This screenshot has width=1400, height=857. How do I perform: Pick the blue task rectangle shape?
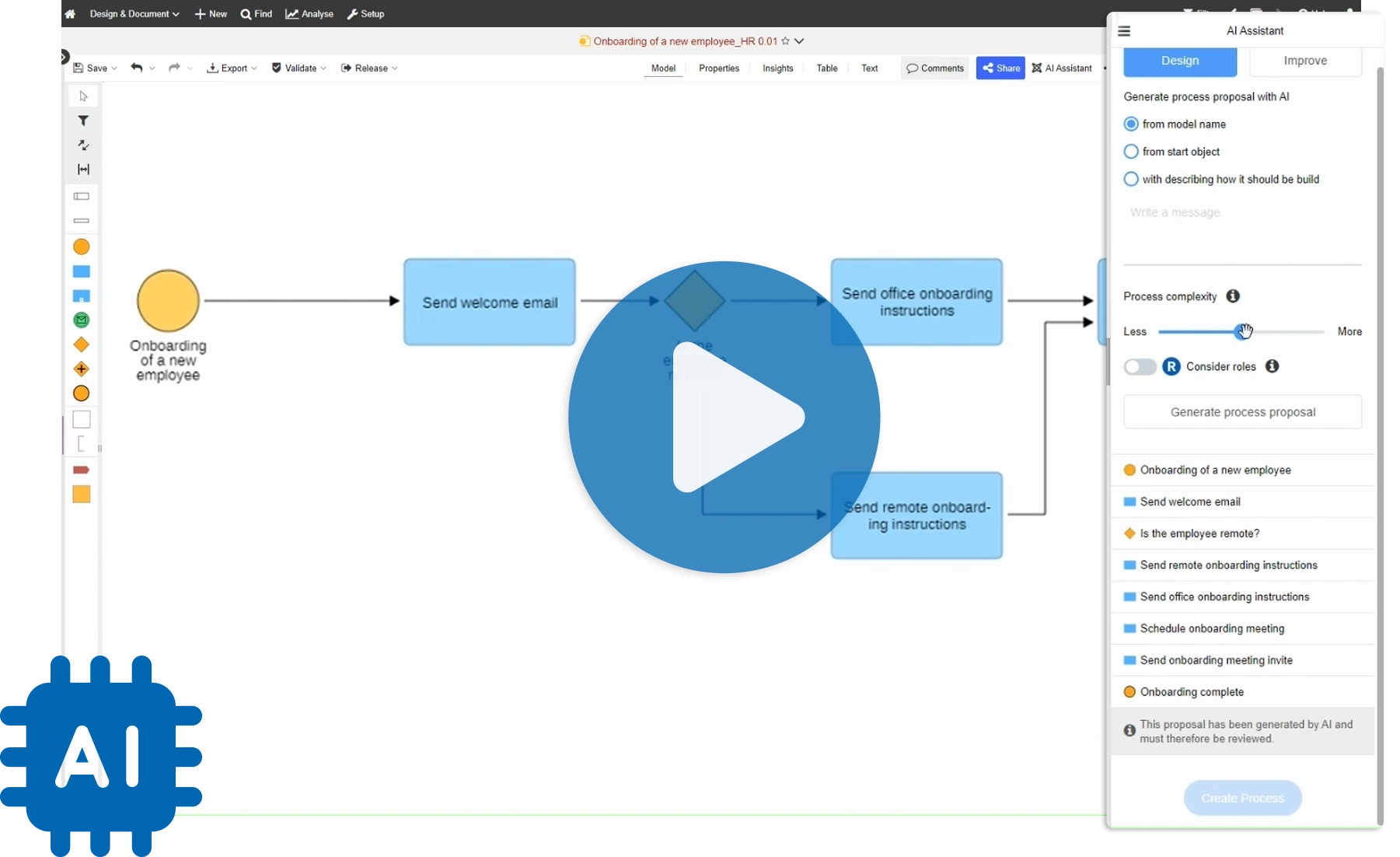point(82,271)
